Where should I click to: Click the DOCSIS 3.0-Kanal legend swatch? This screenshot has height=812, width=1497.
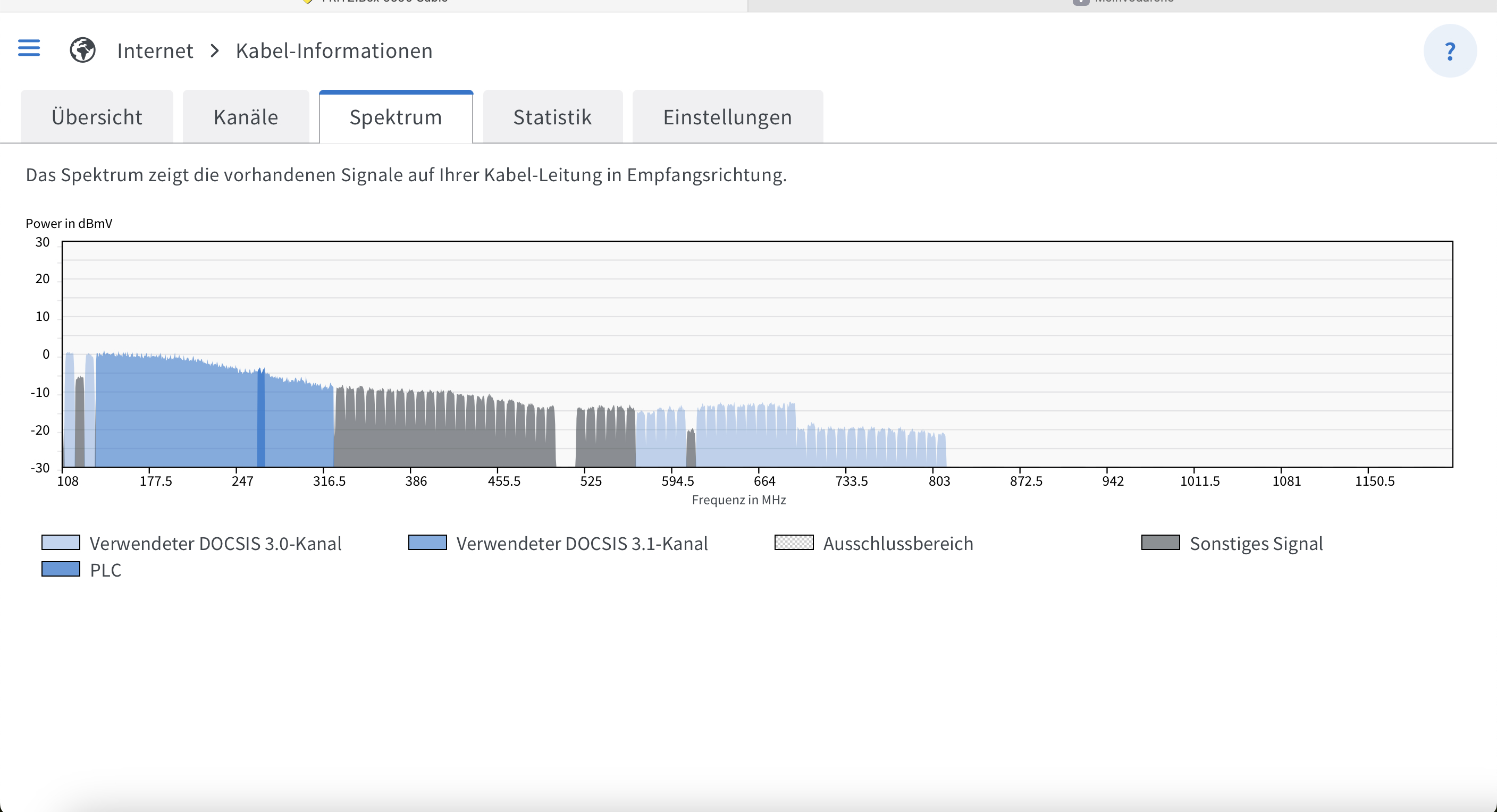click(x=61, y=543)
